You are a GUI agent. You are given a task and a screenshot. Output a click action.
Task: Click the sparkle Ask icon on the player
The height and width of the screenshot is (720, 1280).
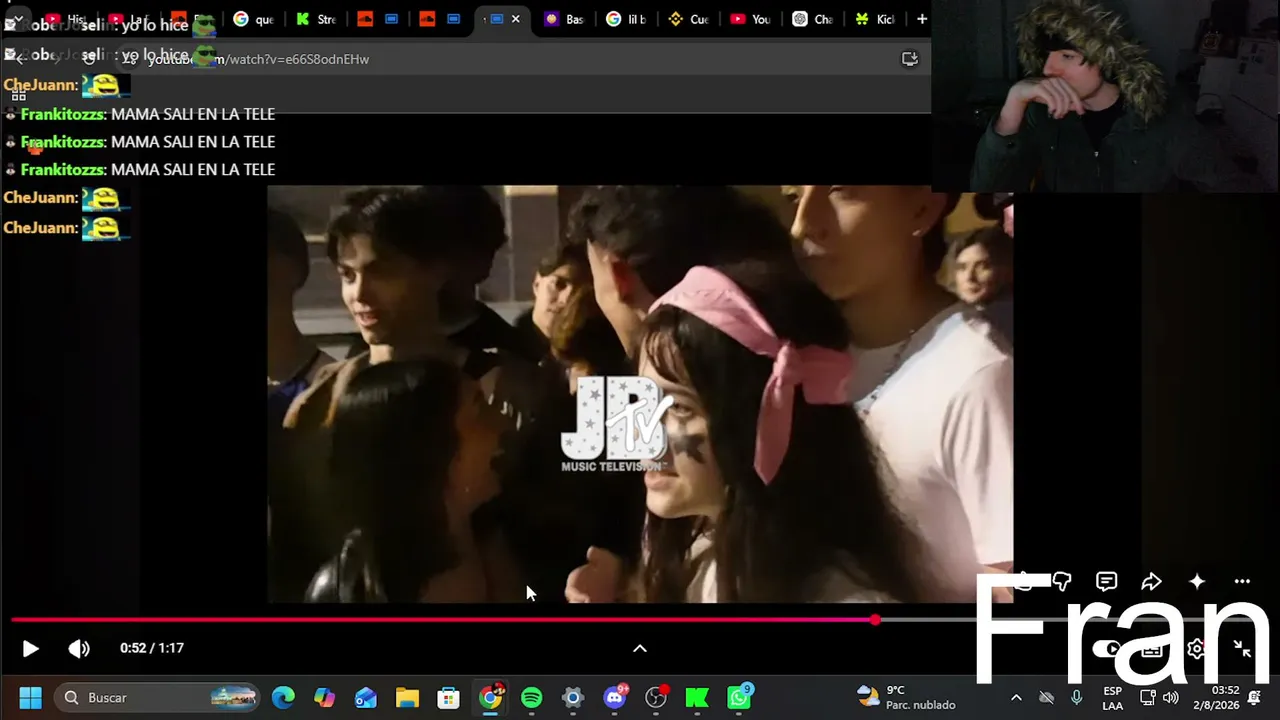tap(1197, 581)
